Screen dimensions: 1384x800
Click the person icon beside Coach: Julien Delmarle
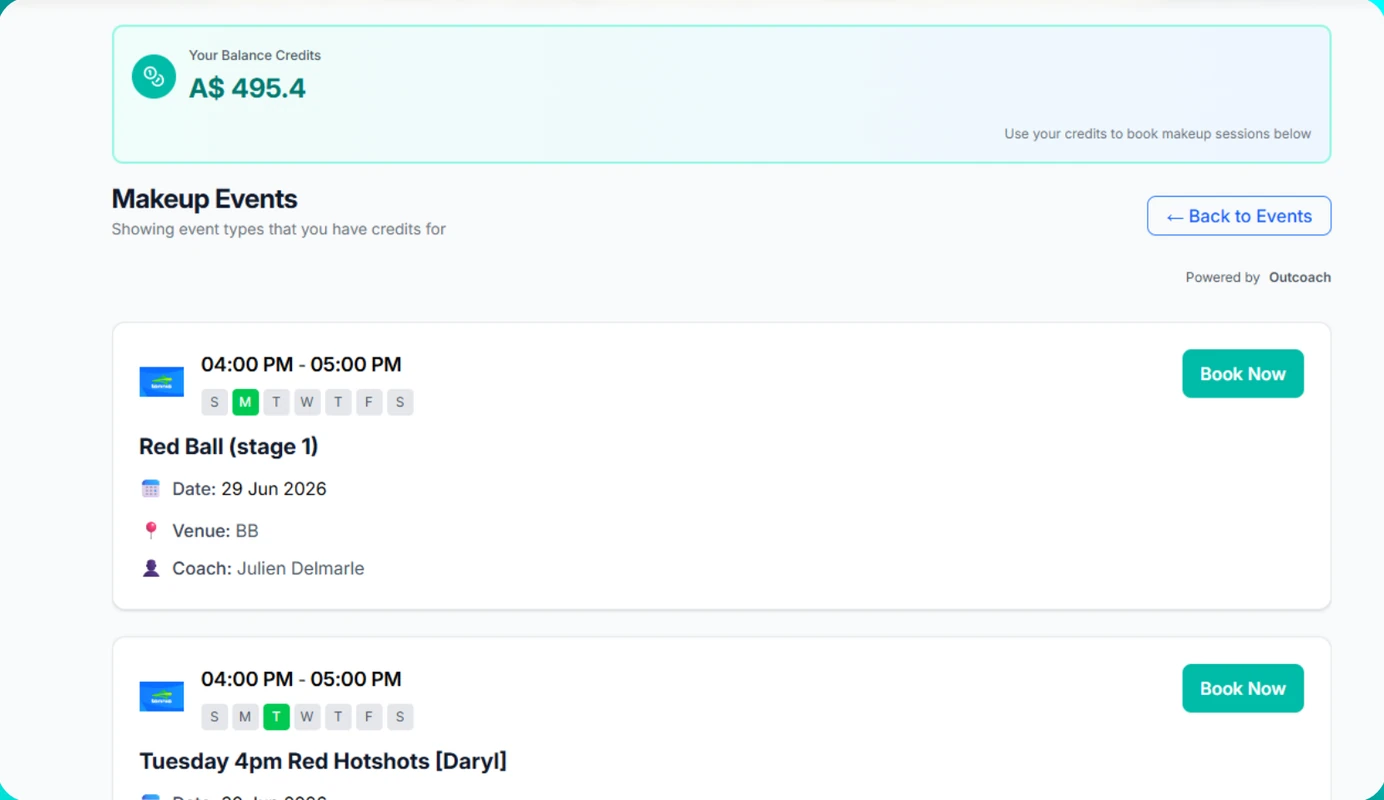(x=151, y=568)
